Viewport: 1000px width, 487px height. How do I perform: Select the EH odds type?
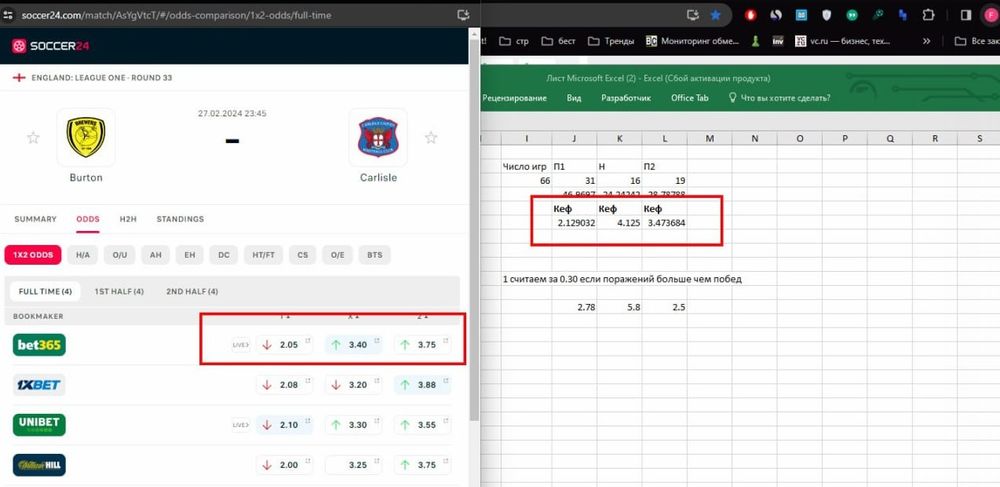pyautogui.click(x=189, y=255)
